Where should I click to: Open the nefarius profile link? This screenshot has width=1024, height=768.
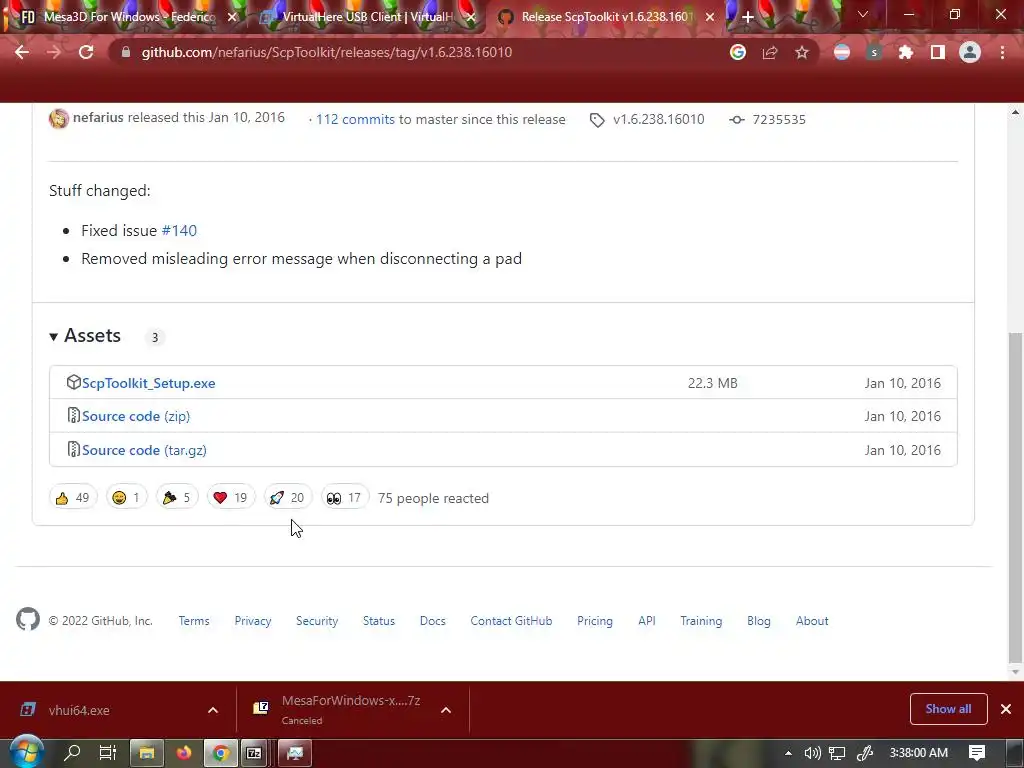click(98, 118)
